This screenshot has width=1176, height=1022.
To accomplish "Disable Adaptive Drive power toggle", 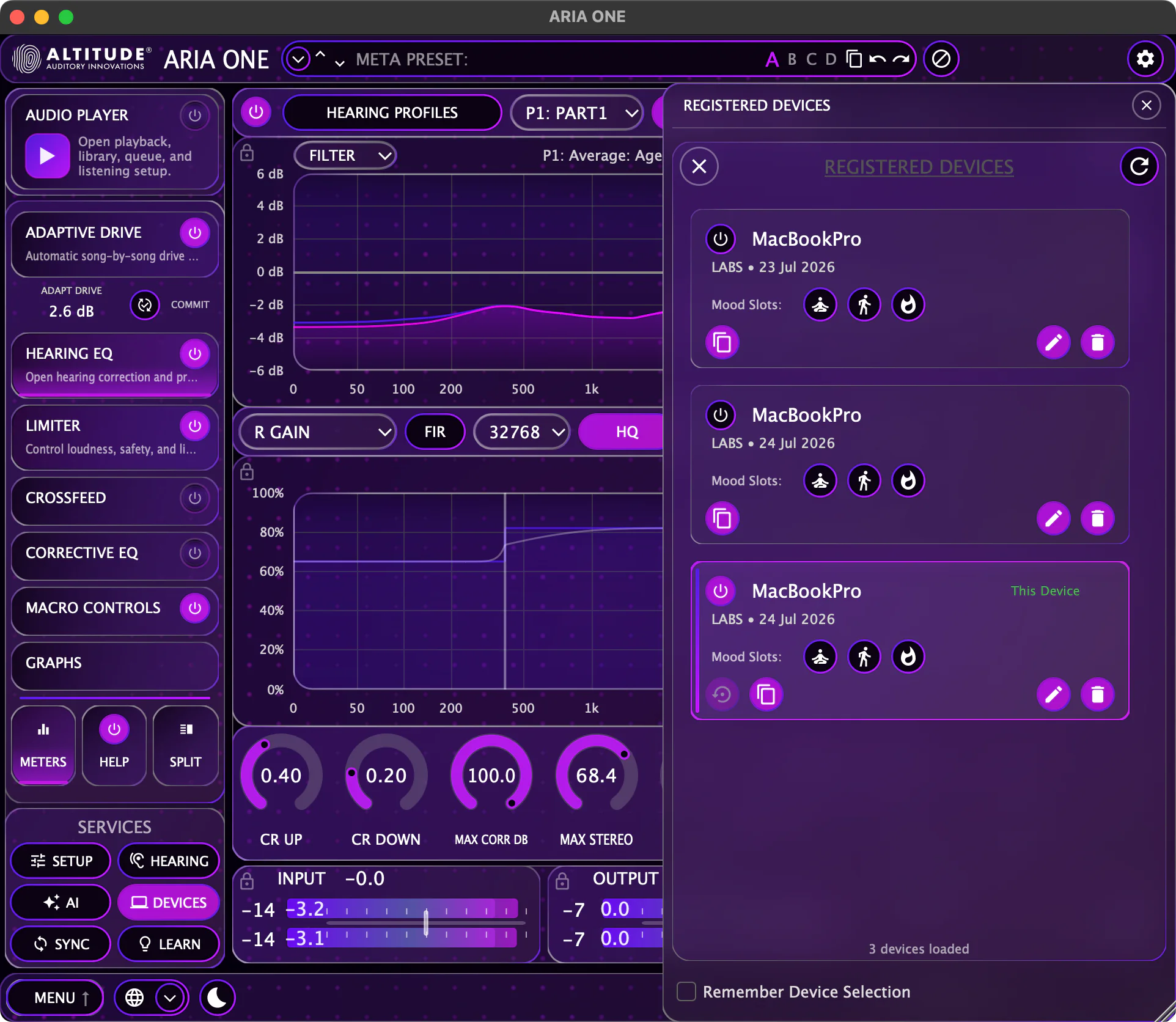I will coord(195,232).
